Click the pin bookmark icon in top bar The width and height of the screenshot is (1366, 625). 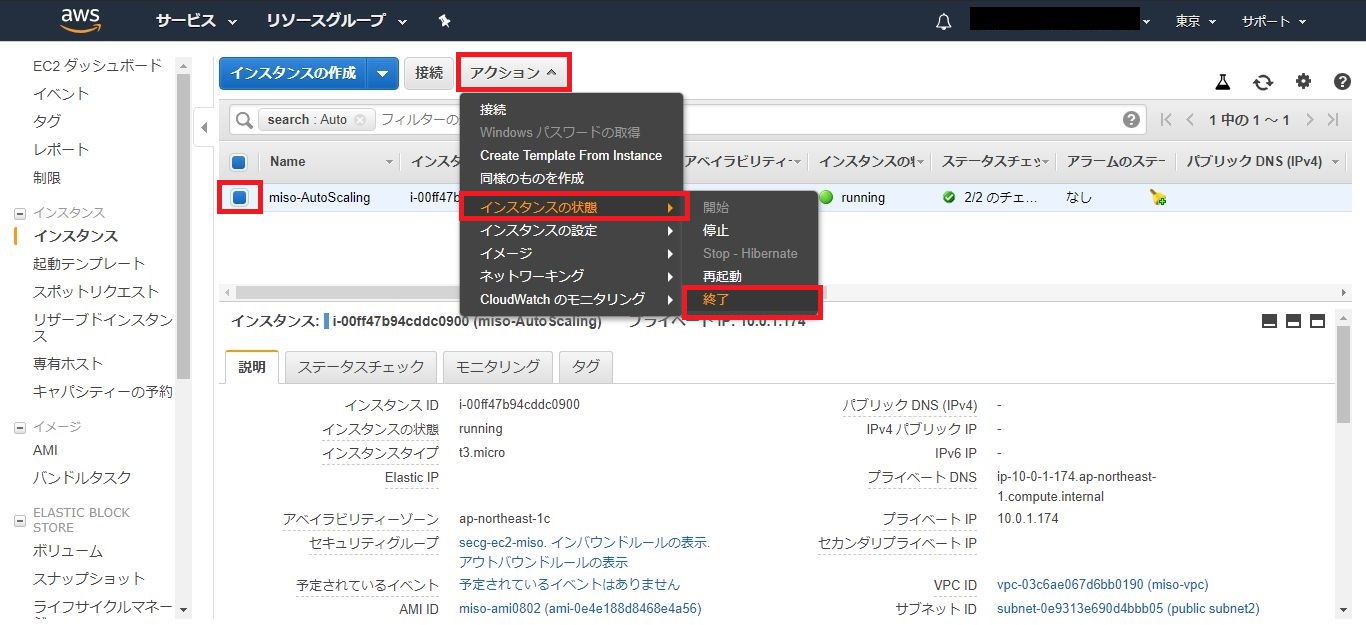445,21
